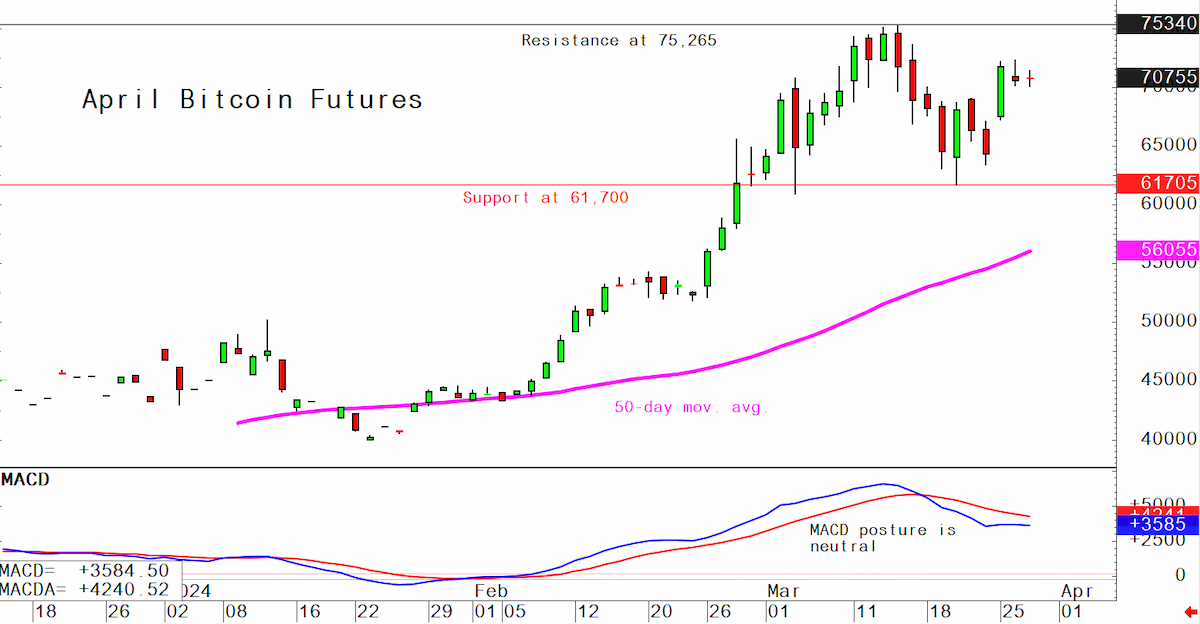
Task: Click the '20' date axis label
Action: (659, 610)
